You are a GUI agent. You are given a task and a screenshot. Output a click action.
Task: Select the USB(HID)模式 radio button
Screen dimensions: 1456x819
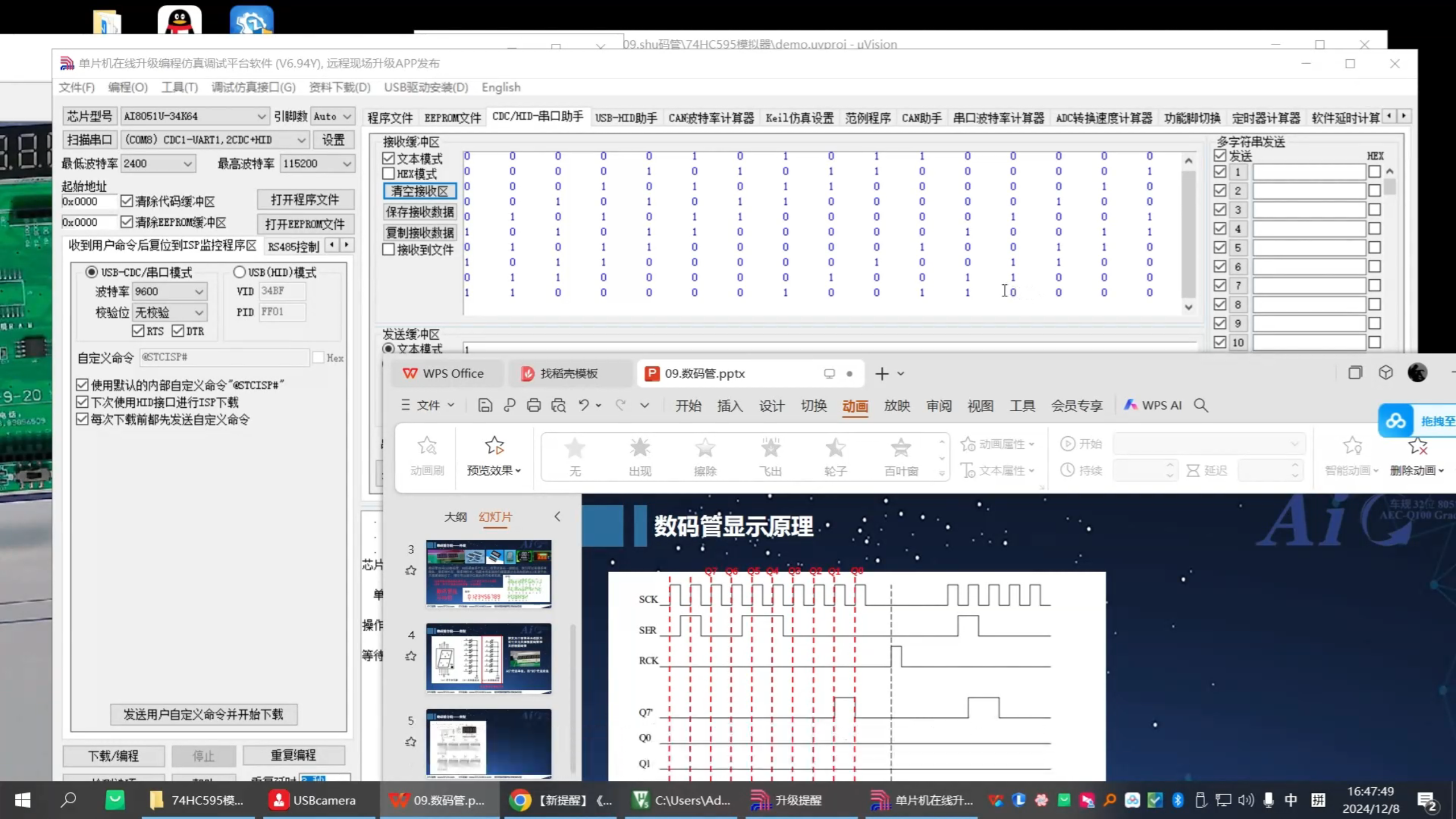(239, 272)
